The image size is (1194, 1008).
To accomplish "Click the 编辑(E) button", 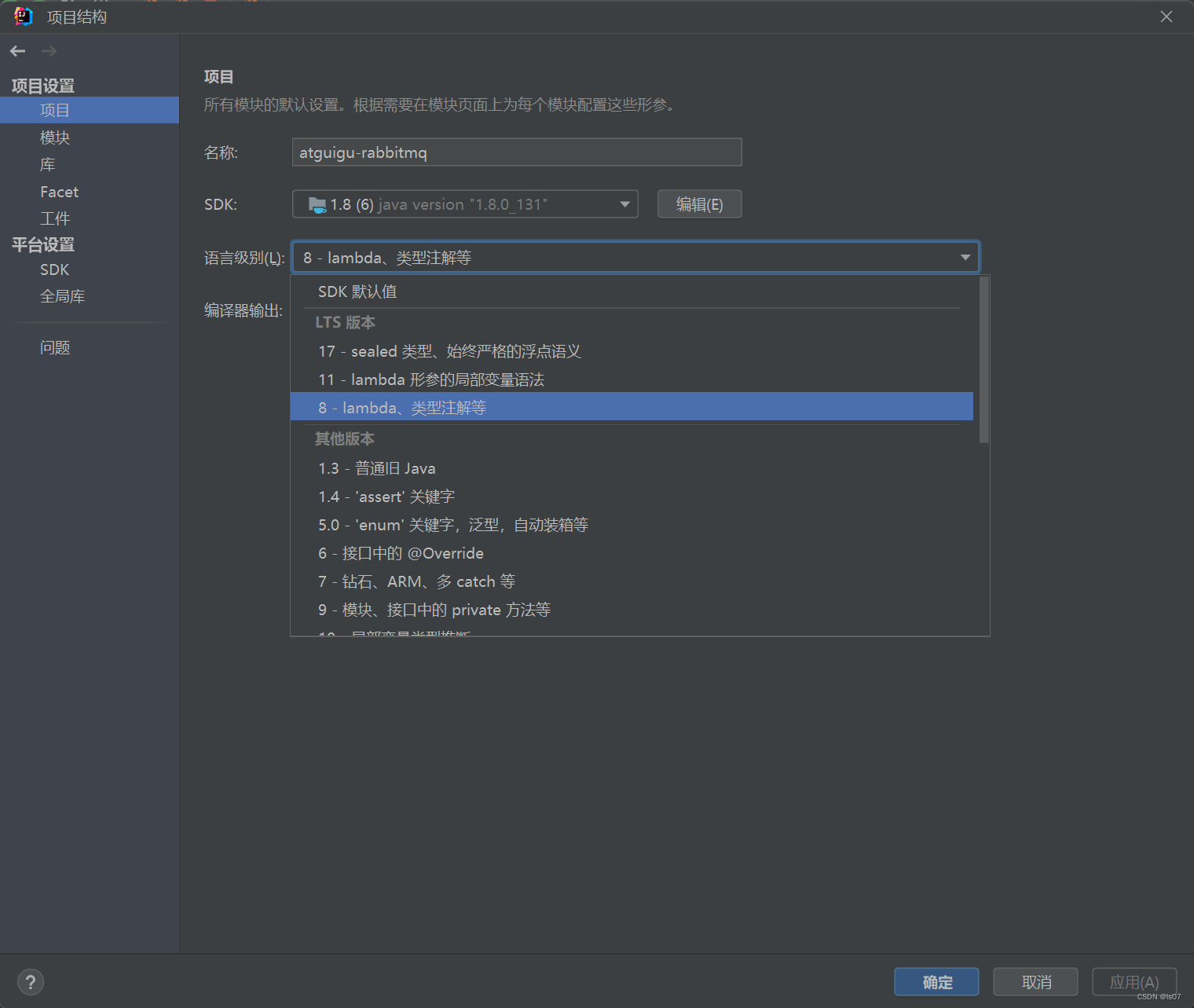I will [699, 204].
